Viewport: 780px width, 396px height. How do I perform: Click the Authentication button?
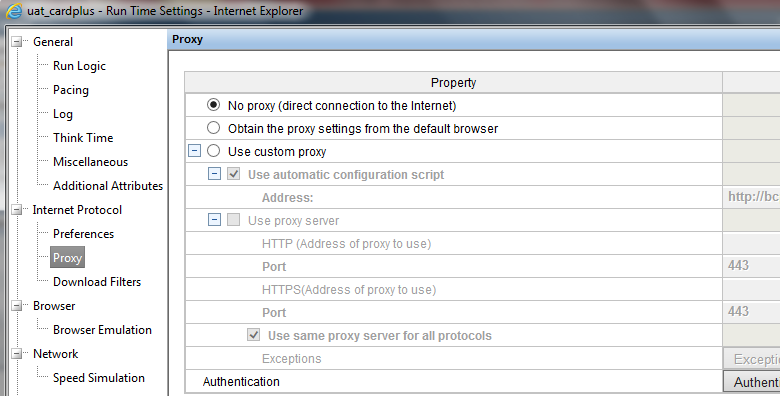[x=752, y=382]
